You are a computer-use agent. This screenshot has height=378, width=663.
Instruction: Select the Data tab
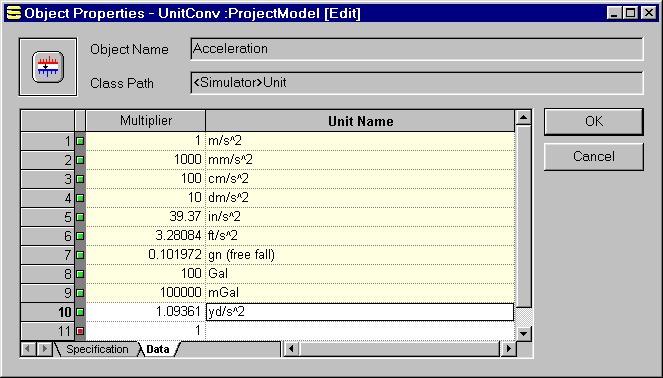[158, 349]
